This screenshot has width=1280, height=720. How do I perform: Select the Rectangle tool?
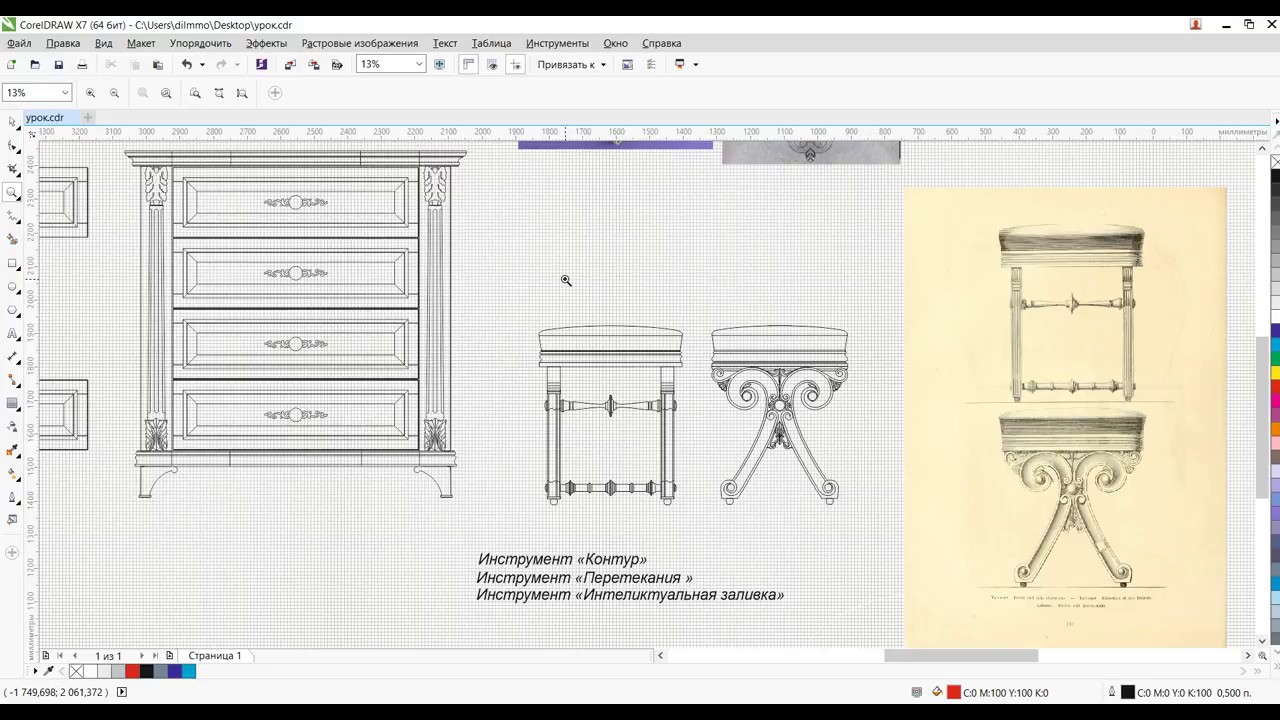[12, 263]
